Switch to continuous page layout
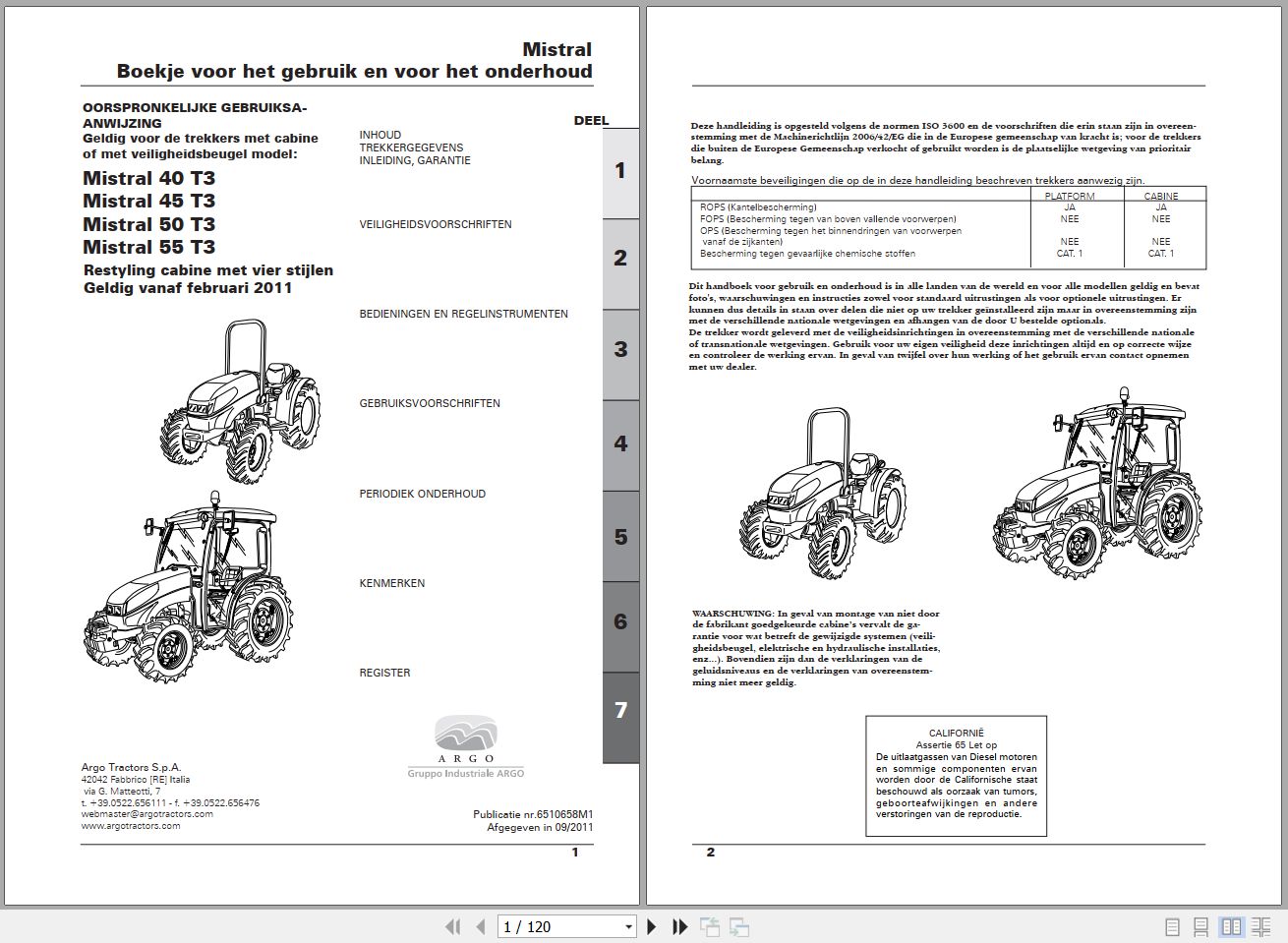 coord(1200,926)
